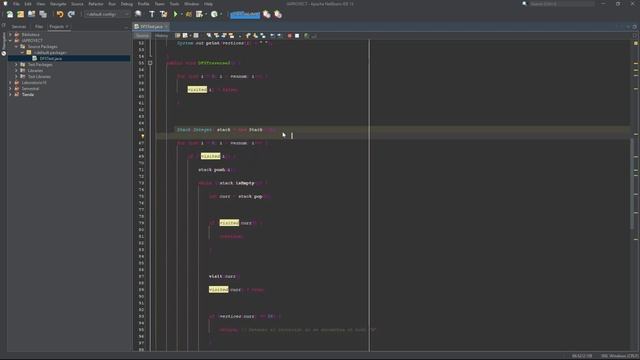The height and width of the screenshot is (360, 640).
Task: Open the default config dropdown
Action: point(107,14)
